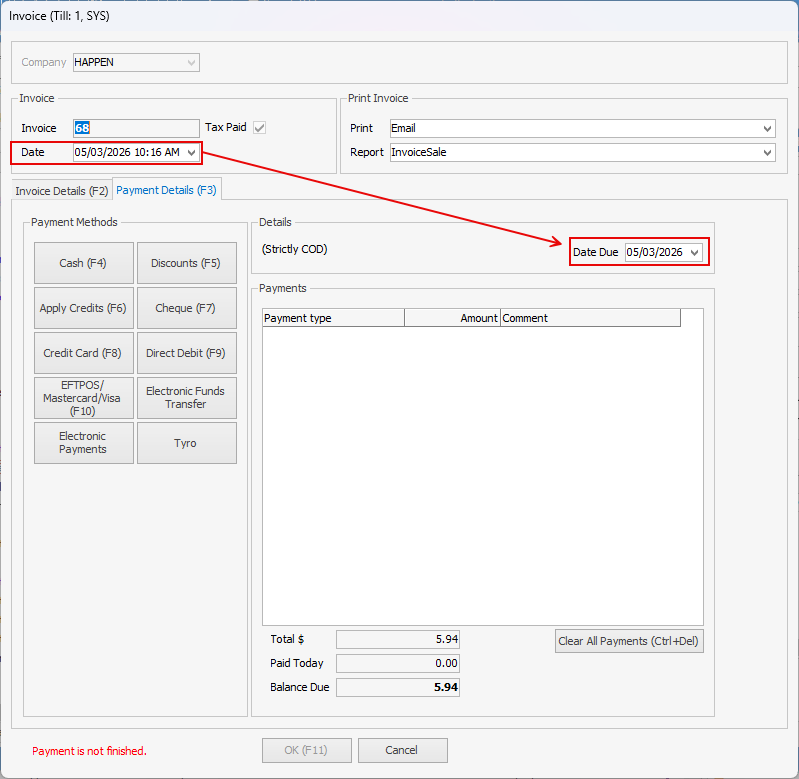
Task: Click the Invoice number field
Action: 136,128
